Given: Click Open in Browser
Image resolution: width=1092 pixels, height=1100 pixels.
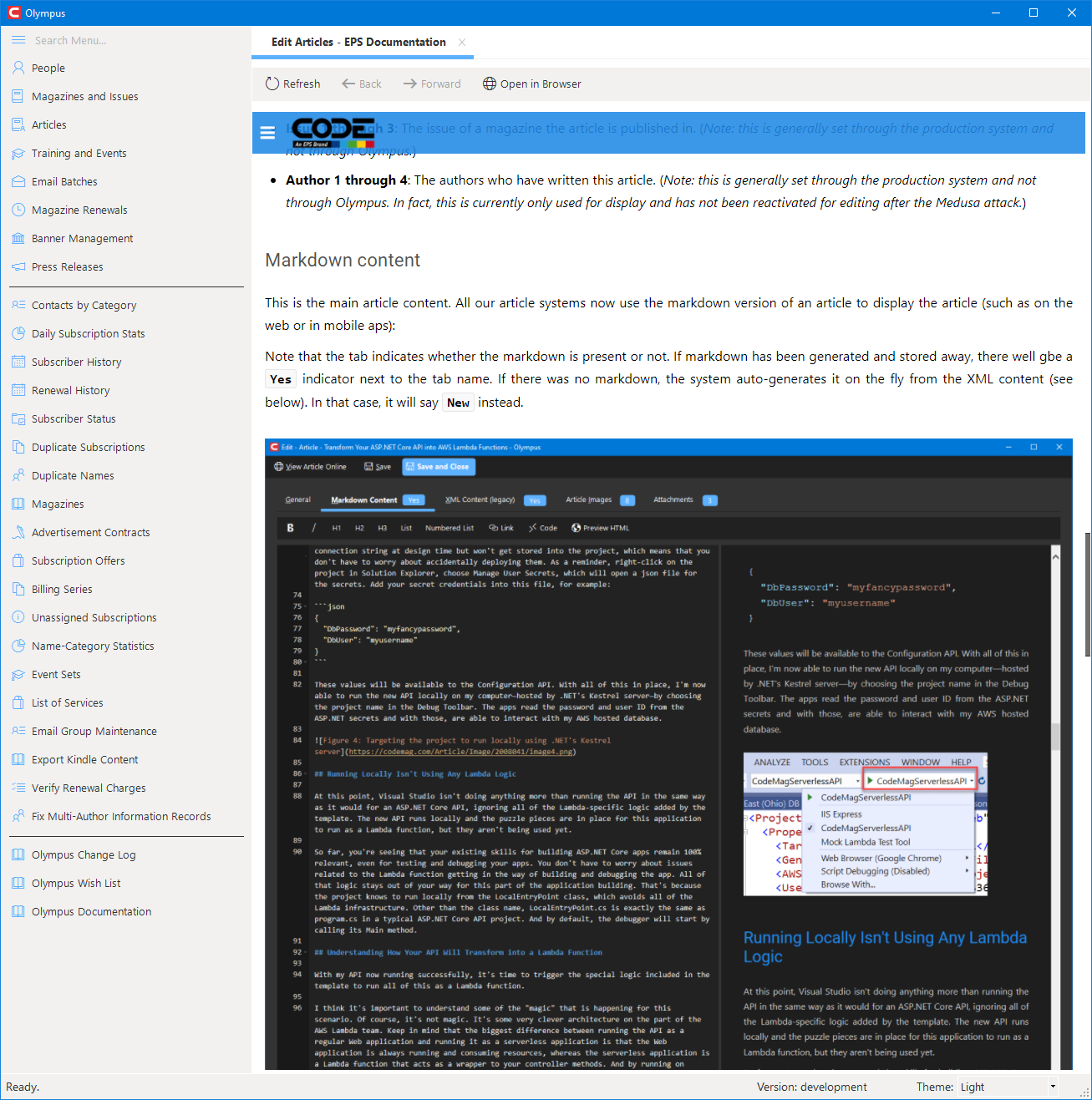Looking at the screenshot, I should point(532,84).
